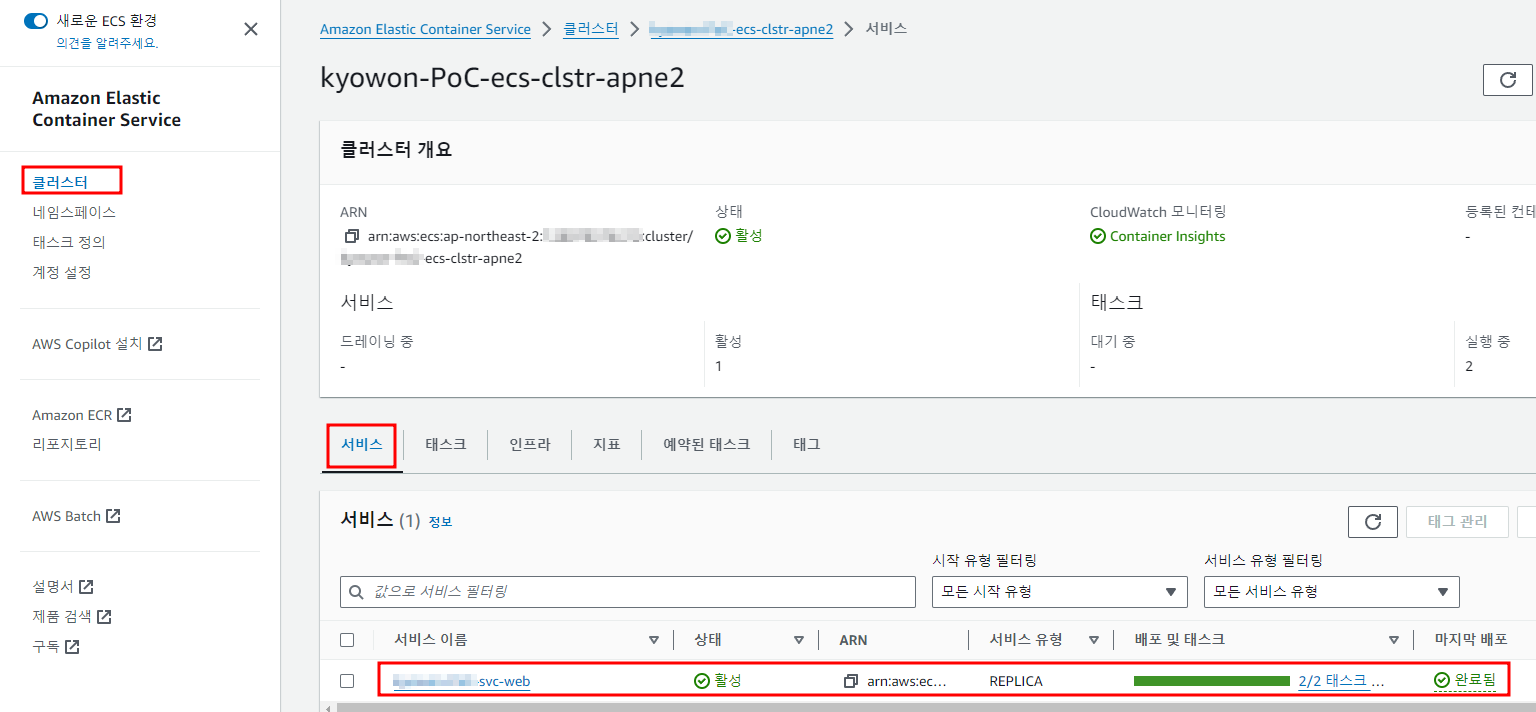Open the Clusters breadcrumb link

(x=590, y=29)
